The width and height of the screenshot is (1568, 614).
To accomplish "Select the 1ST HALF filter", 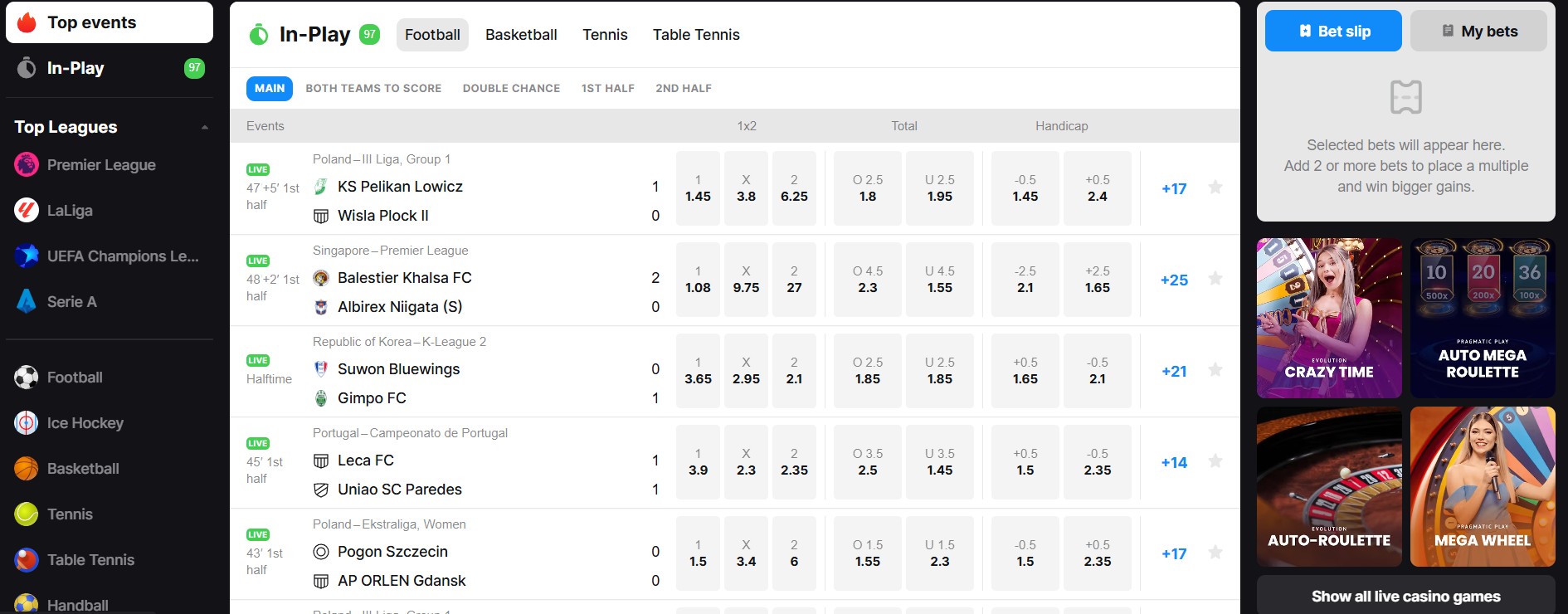I will (608, 88).
